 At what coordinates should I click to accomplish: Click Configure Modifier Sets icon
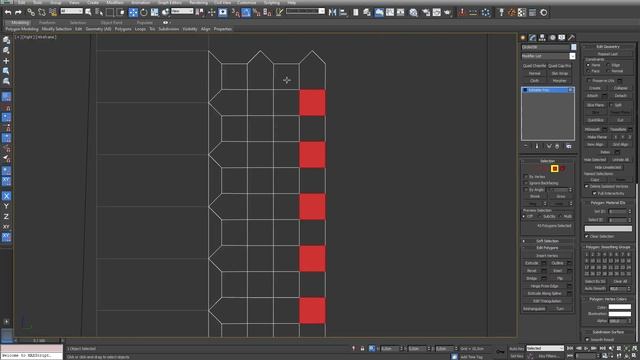click(x=569, y=146)
